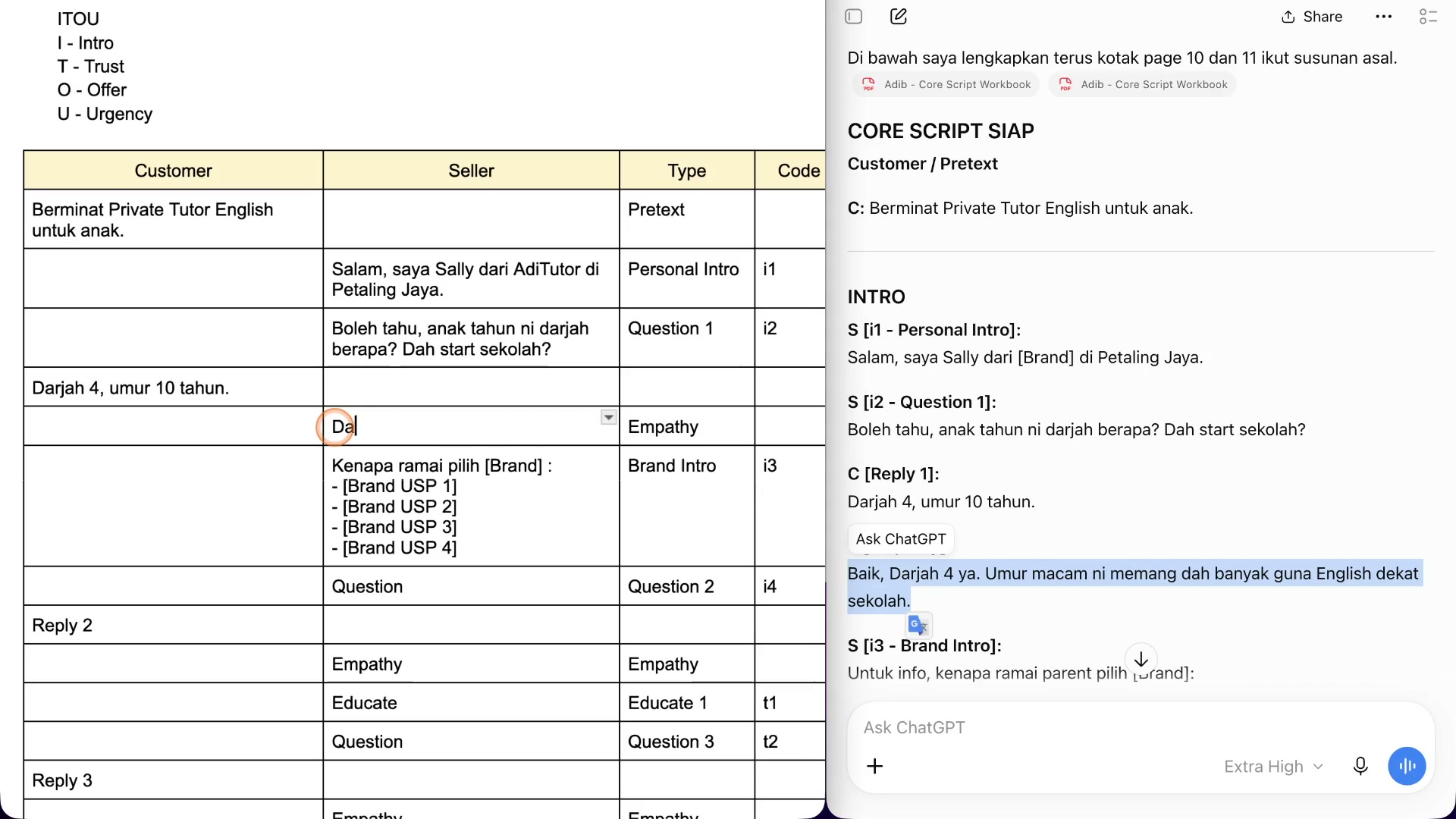Click the 'Question 2' type cell
The image size is (1456, 819).
coord(687,586)
